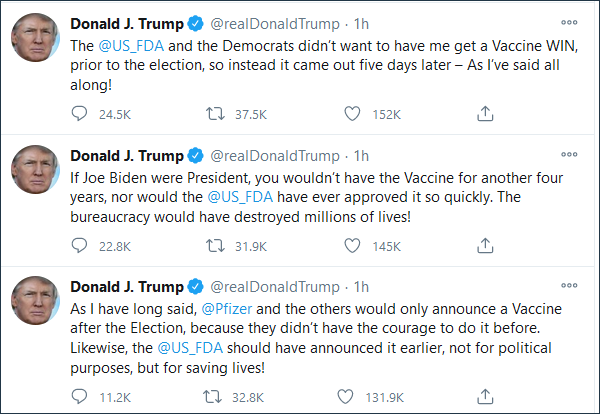Like the Vaccine WIN tweet

pyautogui.click(x=351, y=112)
